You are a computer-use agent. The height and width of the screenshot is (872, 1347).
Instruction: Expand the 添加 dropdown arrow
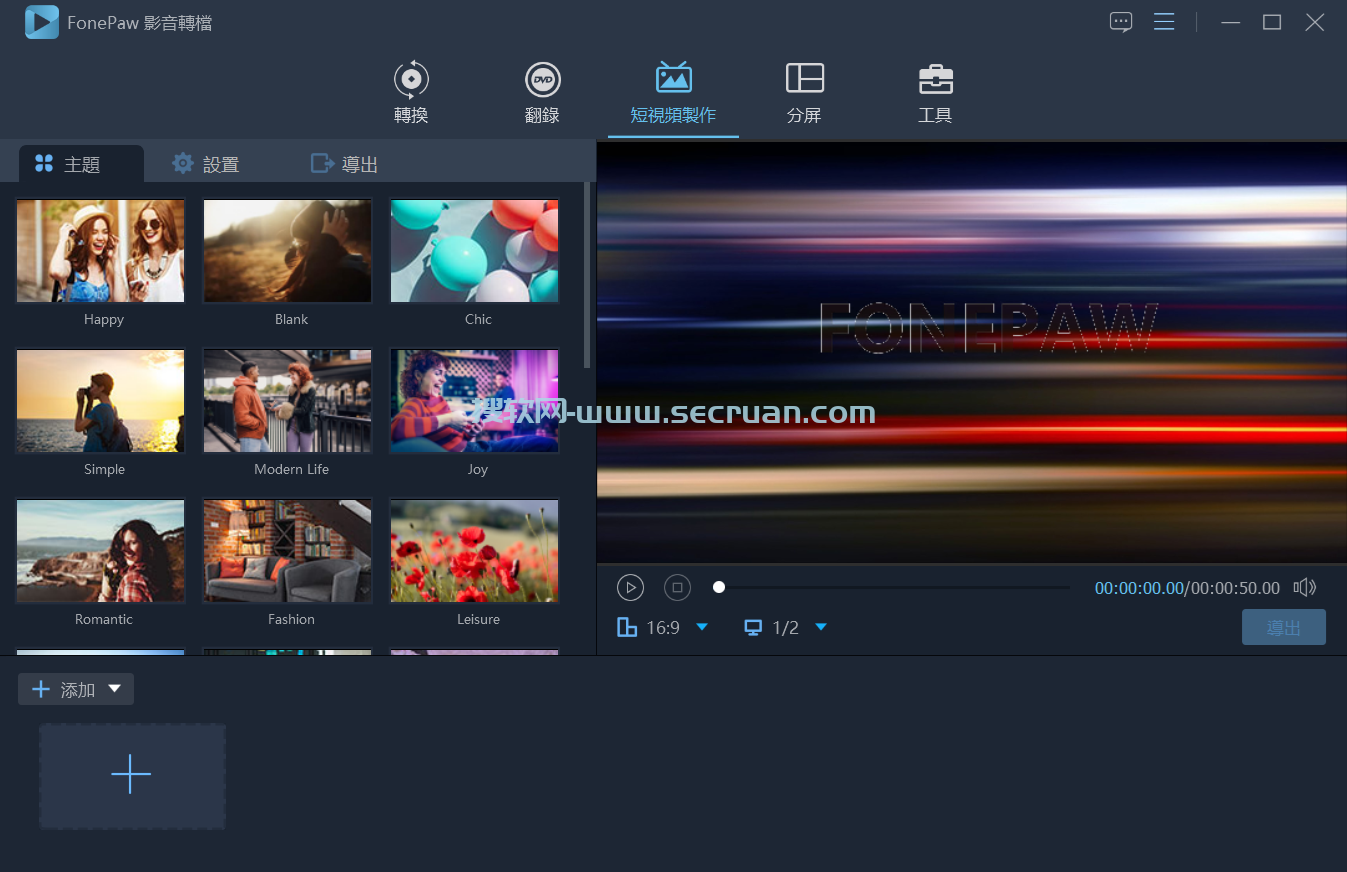point(114,689)
